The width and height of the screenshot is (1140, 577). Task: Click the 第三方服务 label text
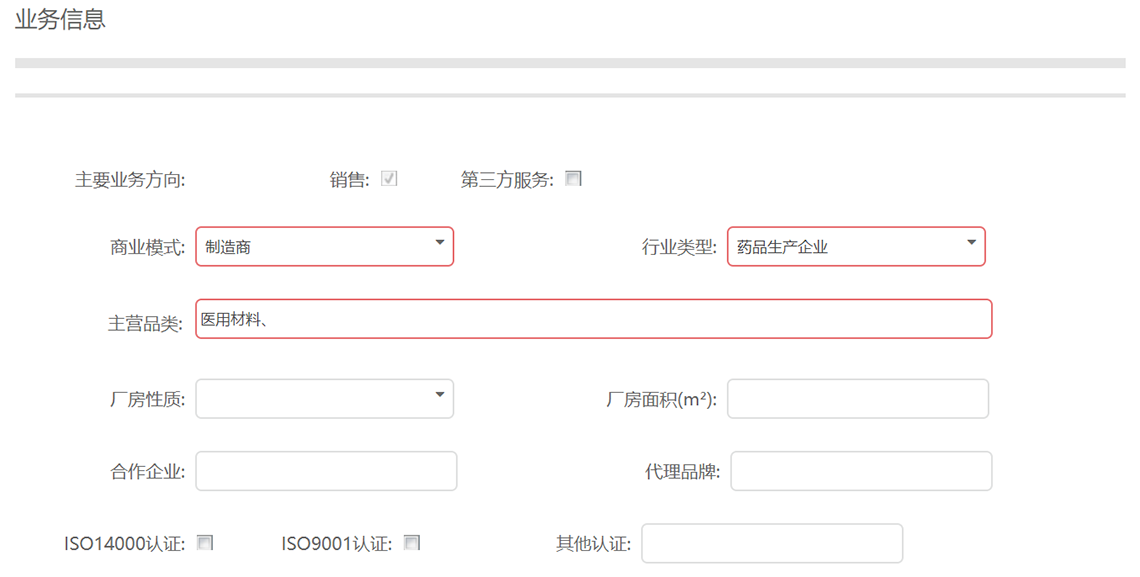coord(506,180)
